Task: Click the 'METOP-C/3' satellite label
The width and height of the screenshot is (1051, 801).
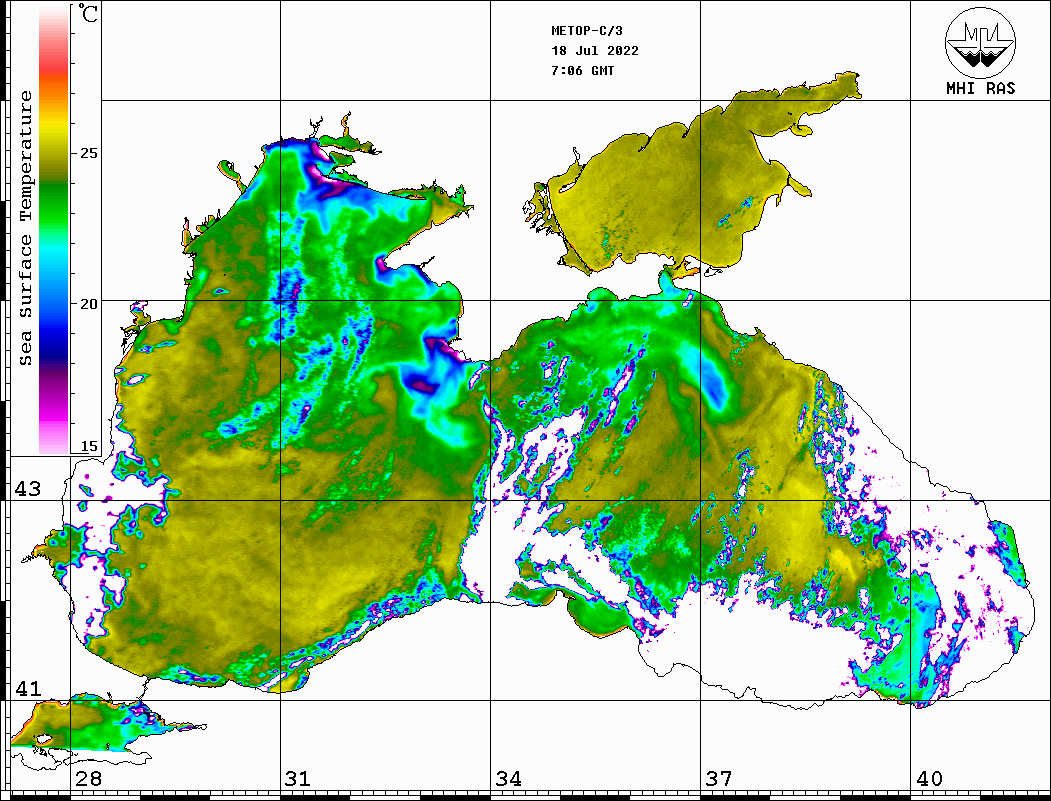Action: click(x=587, y=31)
